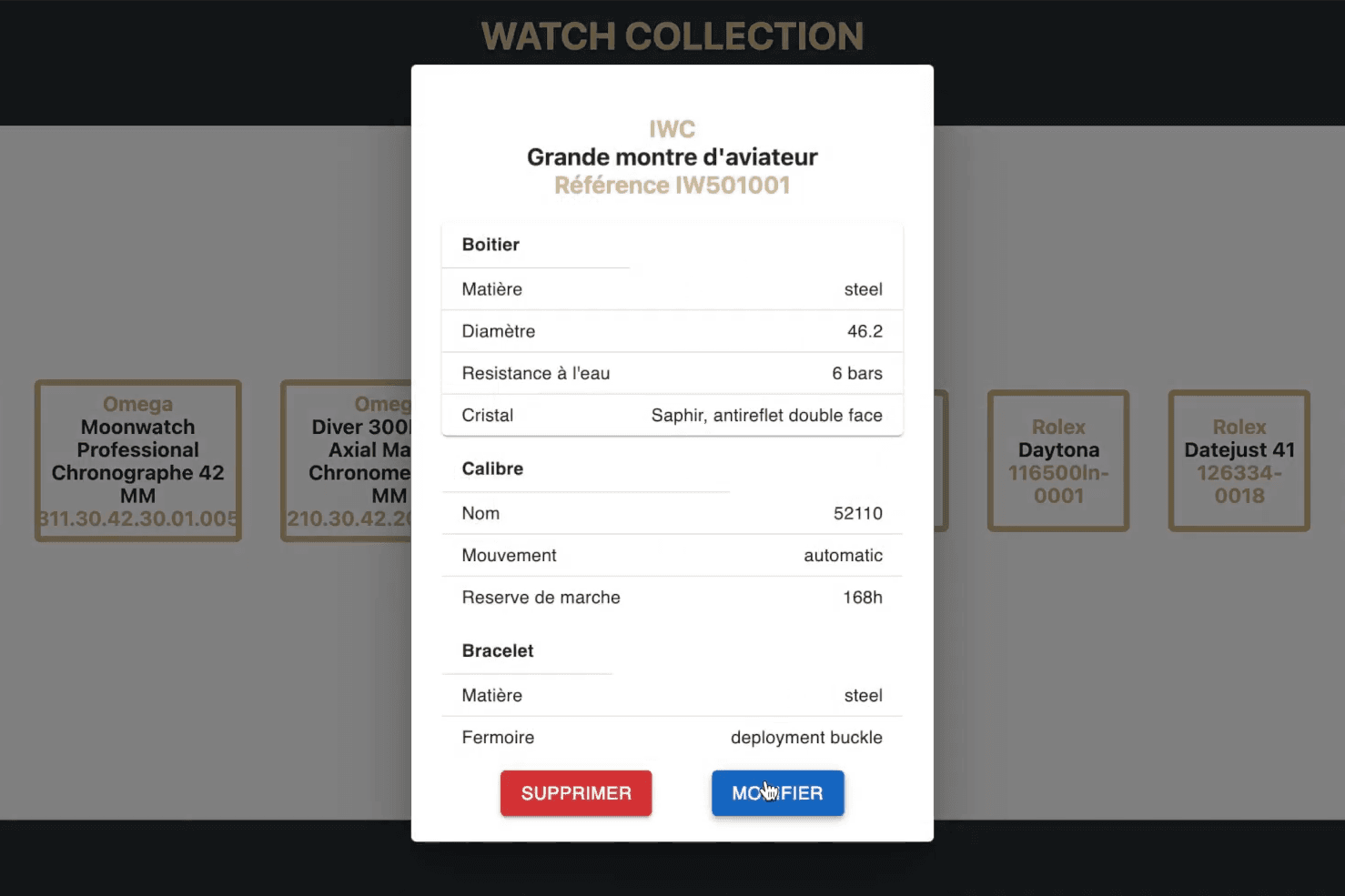The height and width of the screenshot is (896, 1345).
Task: Click the Référence IW501001 text
Action: point(672,186)
